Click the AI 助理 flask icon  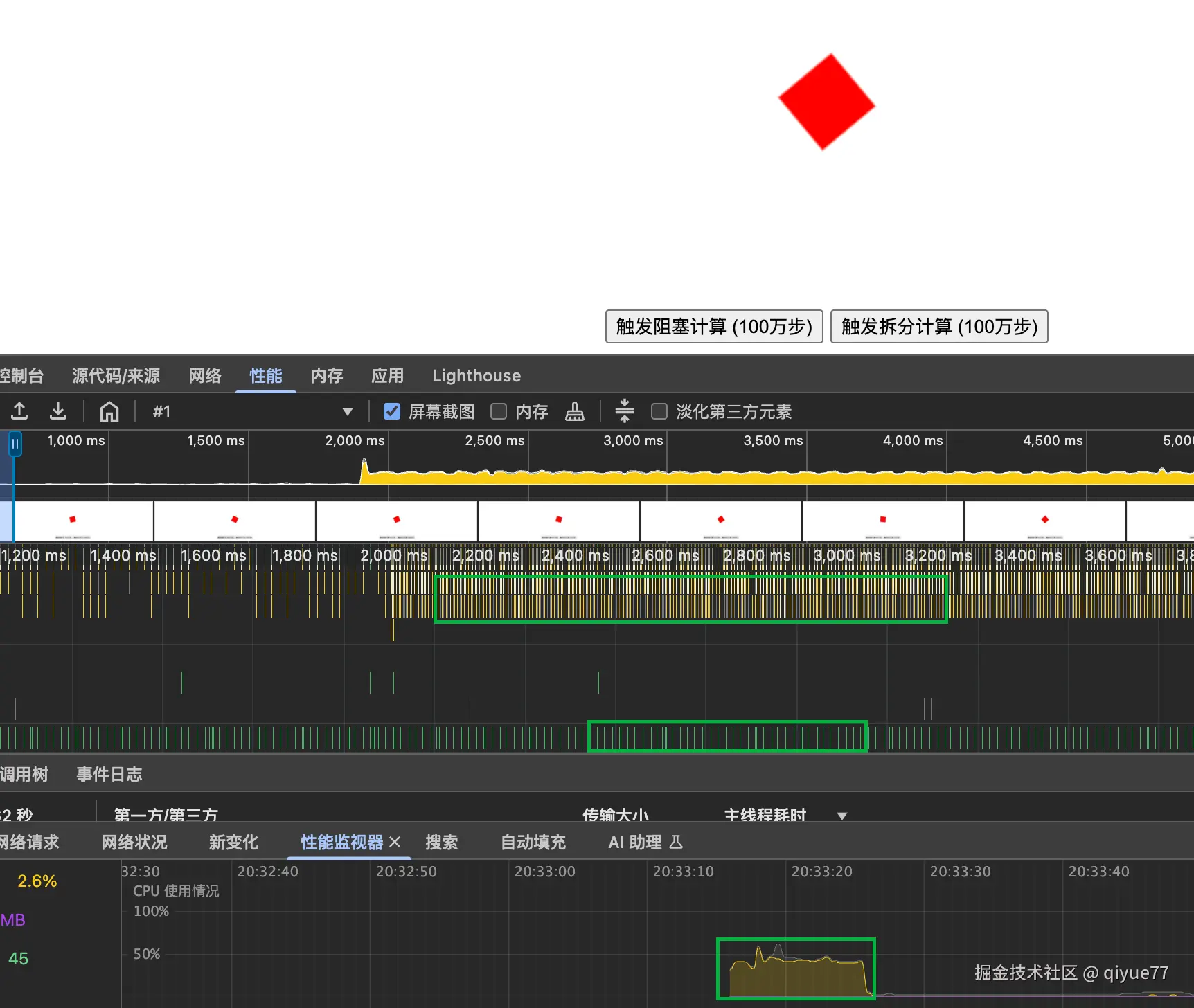[676, 842]
